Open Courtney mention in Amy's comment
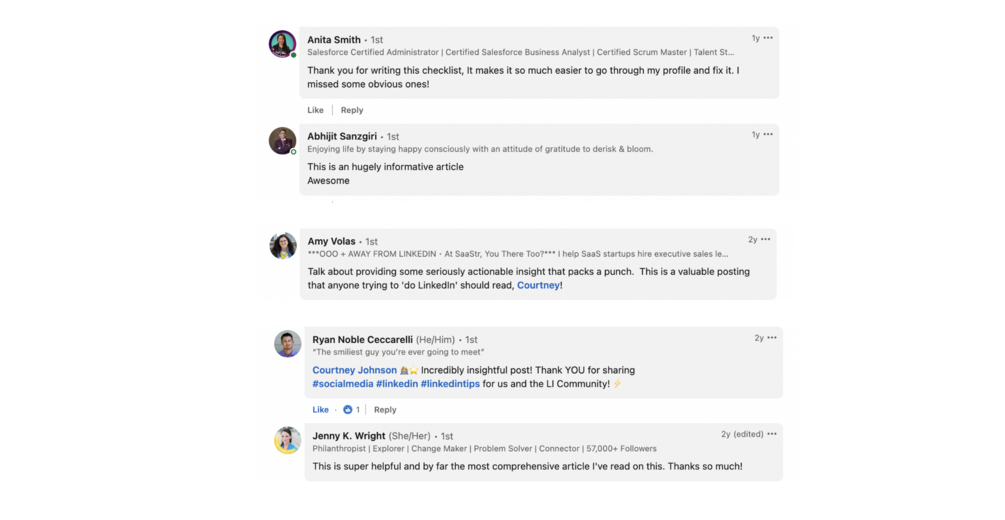The image size is (1005, 520). click(x=538, y=286)
